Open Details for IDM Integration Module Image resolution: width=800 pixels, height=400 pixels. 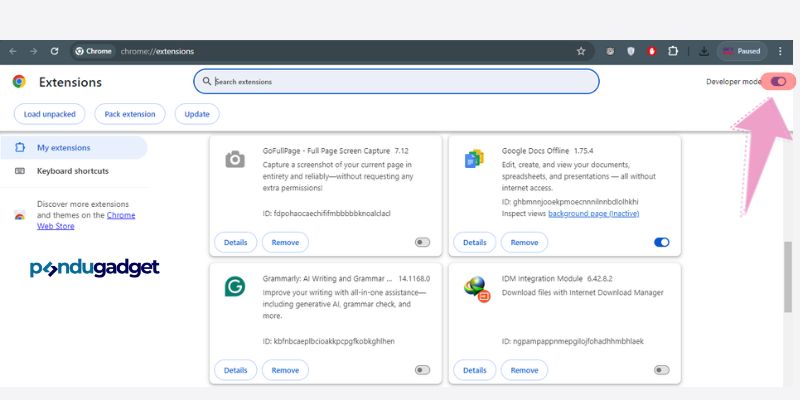tap(474, 370)
